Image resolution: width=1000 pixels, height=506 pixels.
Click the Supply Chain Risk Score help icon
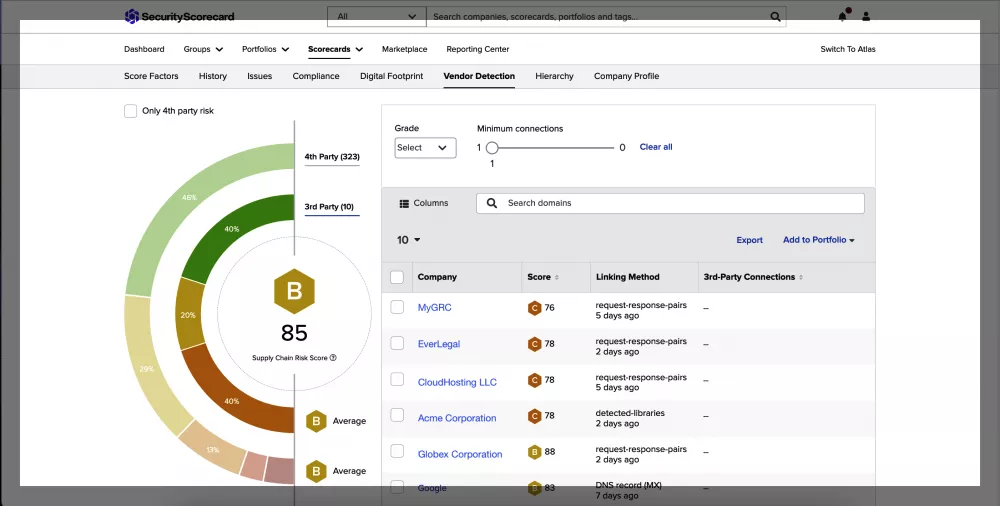(333, 358)
